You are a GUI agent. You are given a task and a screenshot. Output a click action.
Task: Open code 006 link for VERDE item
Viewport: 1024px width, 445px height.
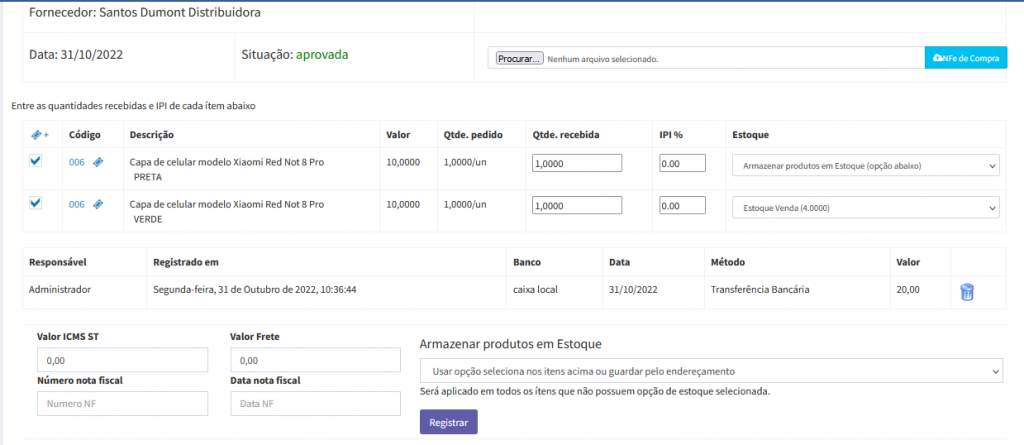pos(77,204)
